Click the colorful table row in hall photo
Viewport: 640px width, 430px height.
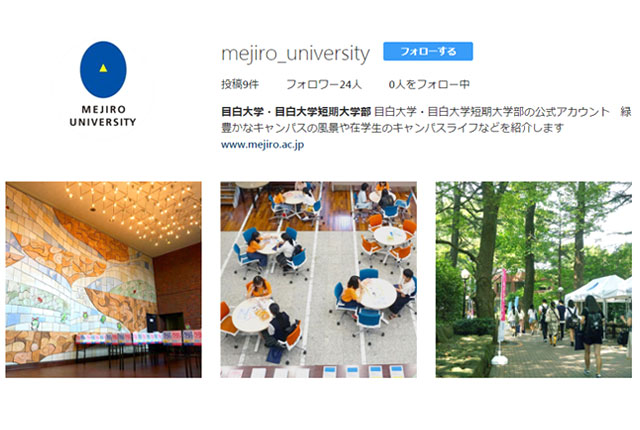pyautogui.click(x=138, y=338)
